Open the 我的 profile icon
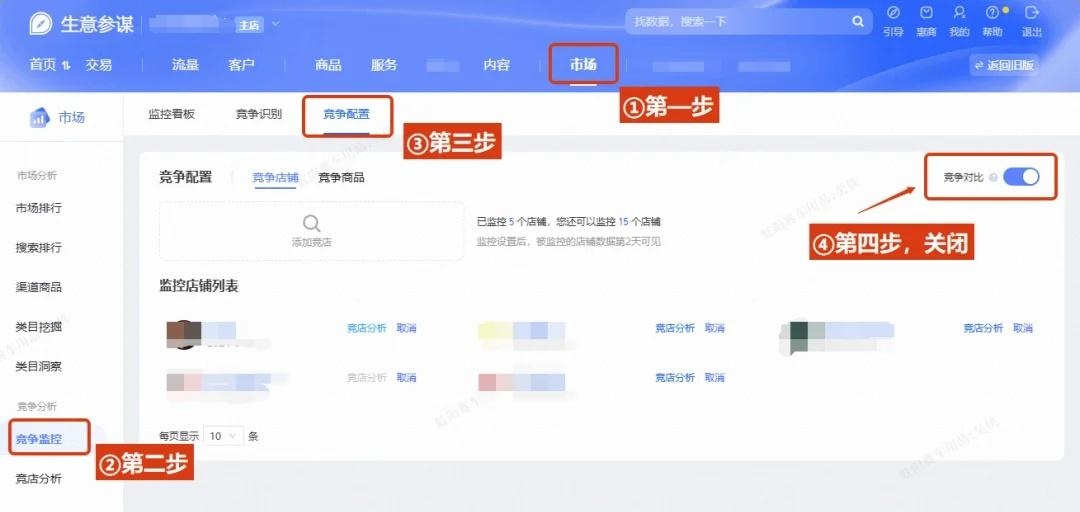This screenshot has width=1080, height=512. tap(959, 12)
